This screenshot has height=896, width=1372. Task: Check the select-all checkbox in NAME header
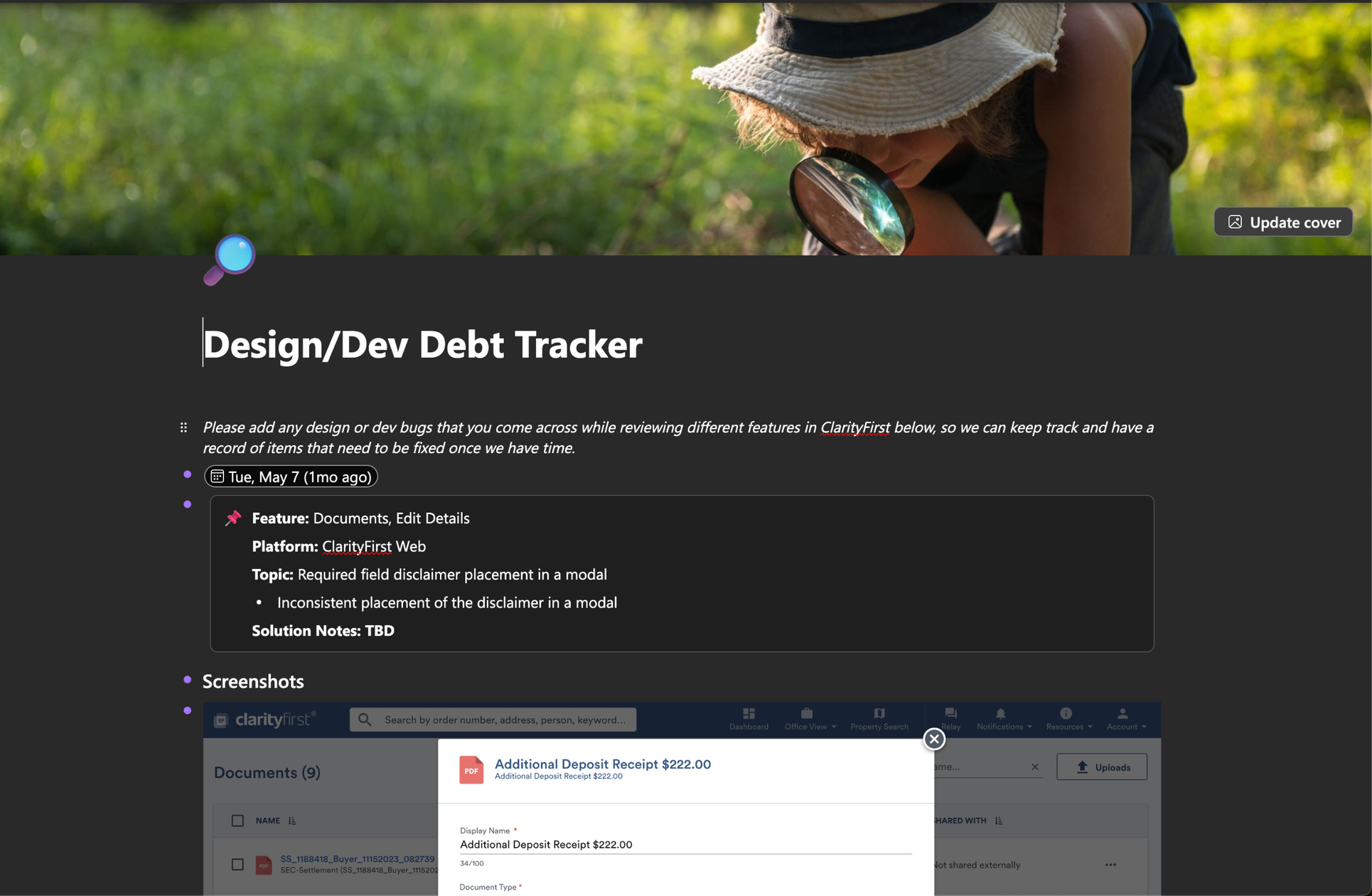click(x=237, y=821)
